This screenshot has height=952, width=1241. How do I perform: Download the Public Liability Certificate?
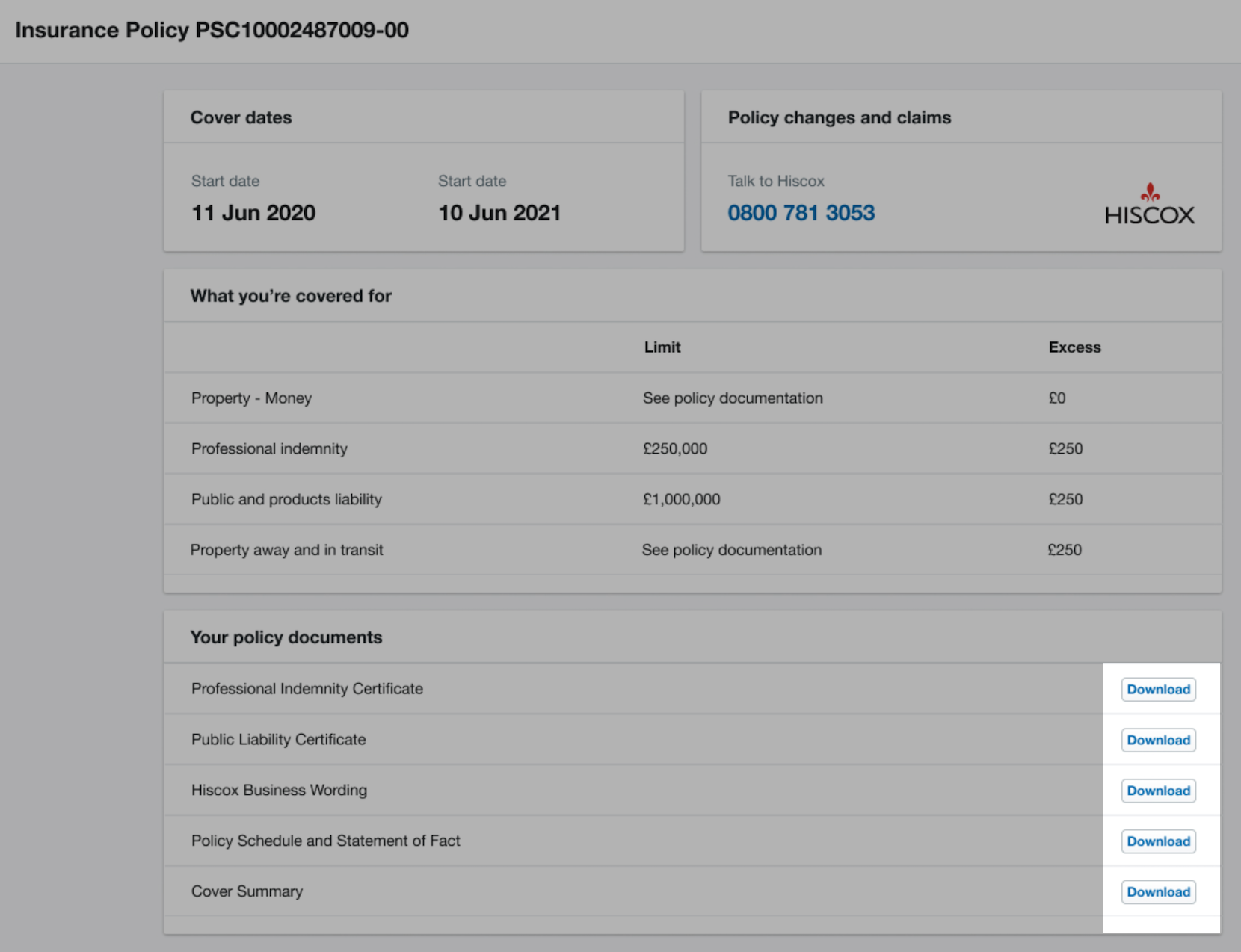(1158, 740)
